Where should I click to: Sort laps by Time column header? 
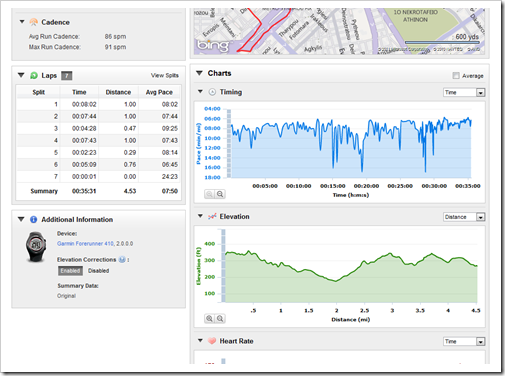click(79, 92)
